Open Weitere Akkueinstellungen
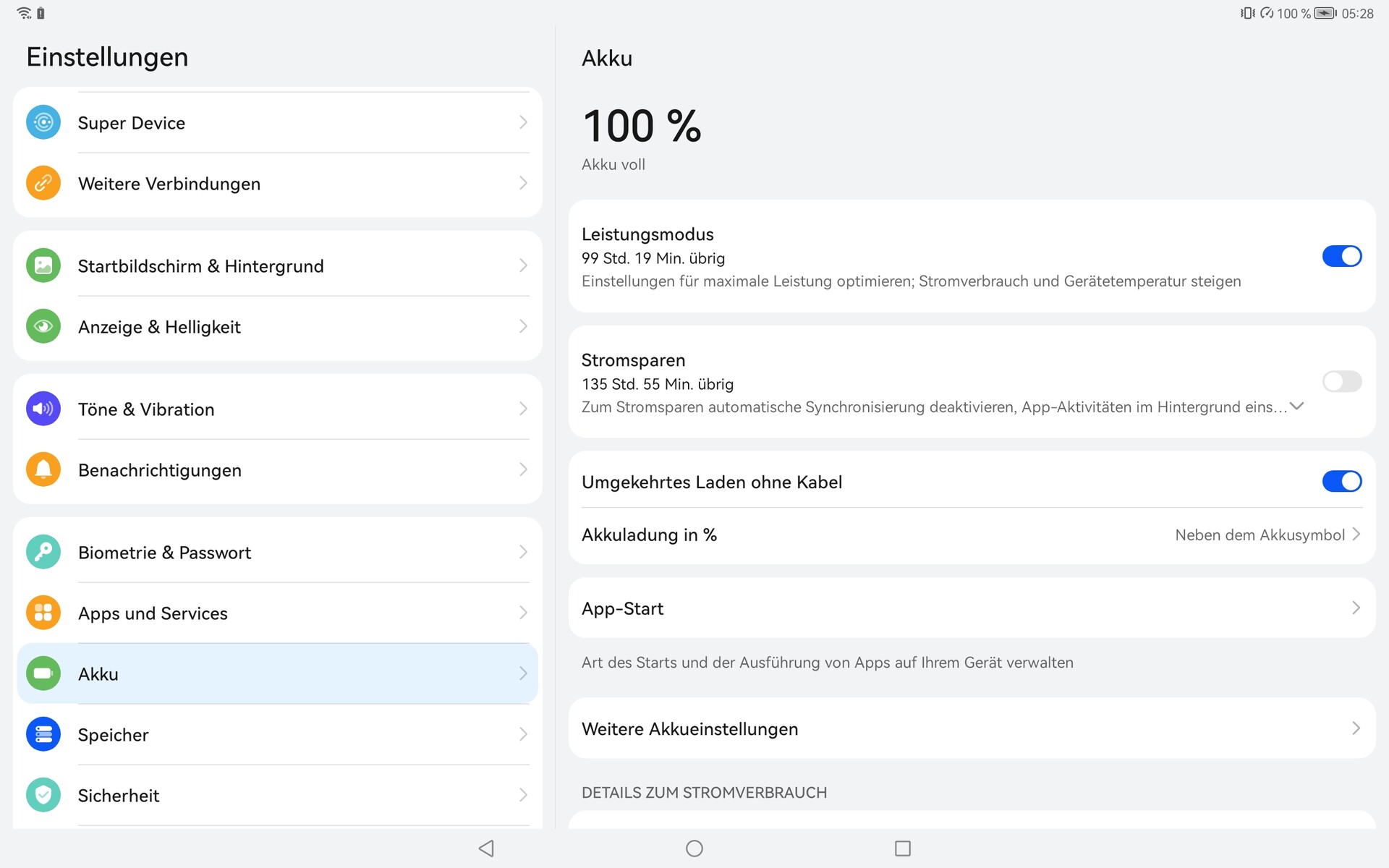Screen dimensions: 1389x868 pyautogui.click(x=971, y=728)
